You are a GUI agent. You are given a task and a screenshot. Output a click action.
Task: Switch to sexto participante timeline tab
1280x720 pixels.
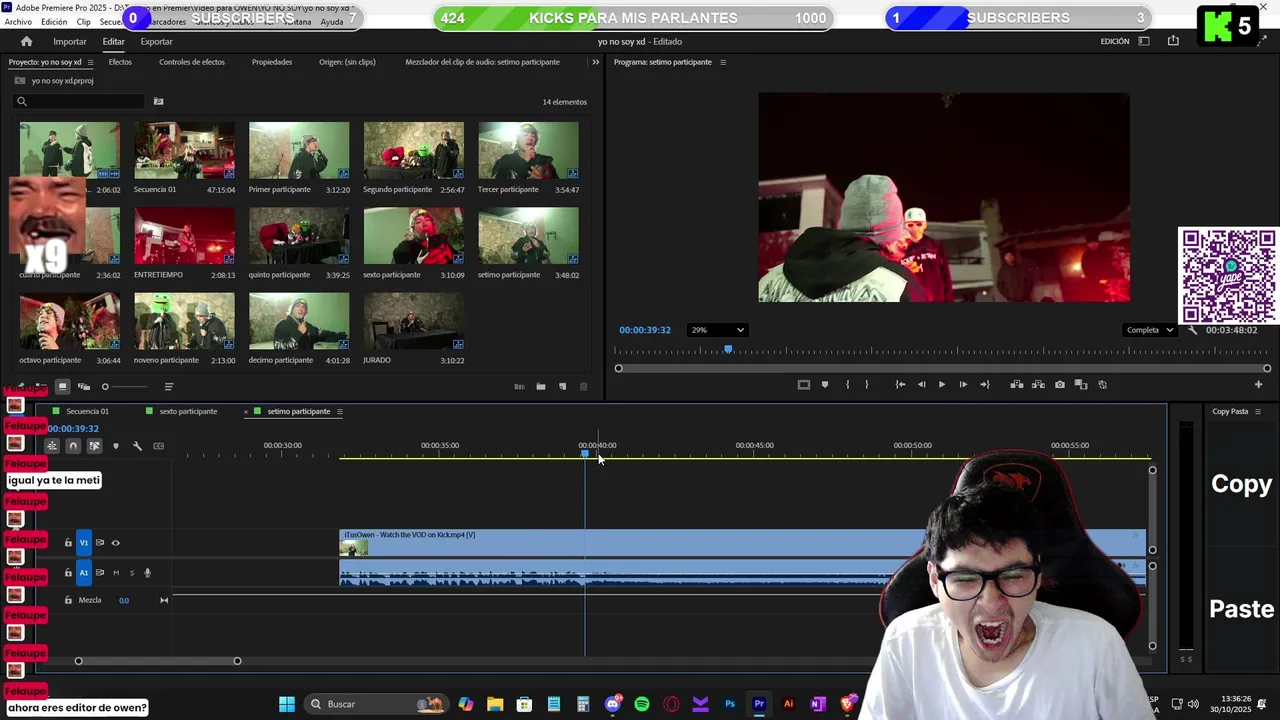pos(188,412)
